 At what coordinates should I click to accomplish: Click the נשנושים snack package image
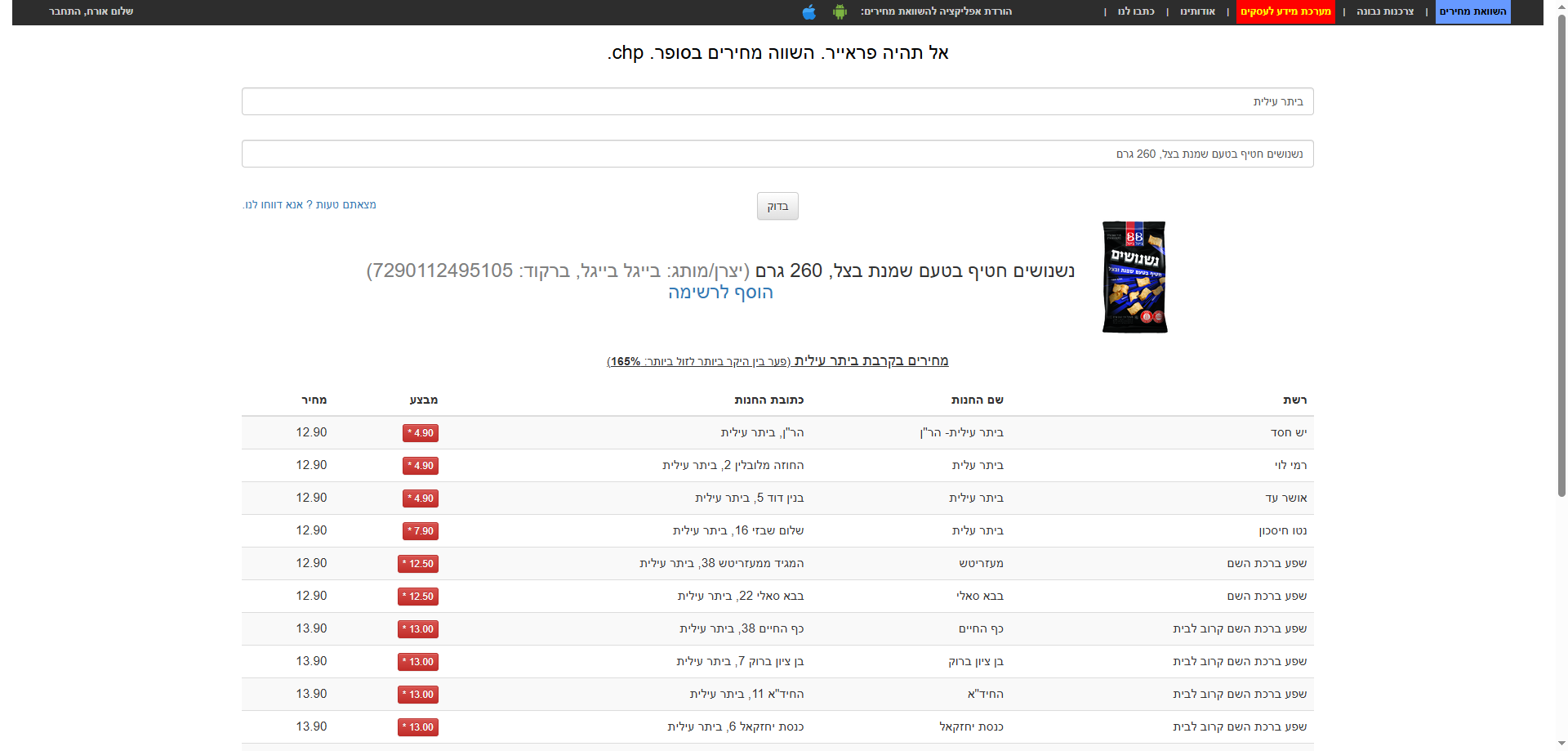[x=1134, y=277]
